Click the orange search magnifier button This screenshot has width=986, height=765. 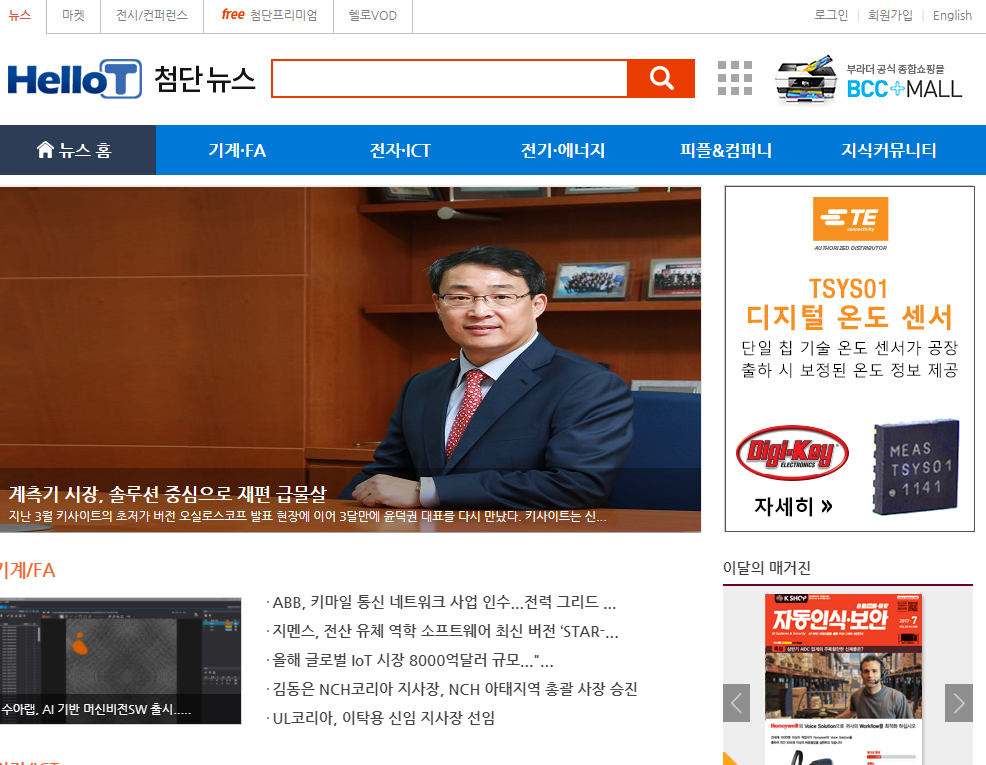(x=661, y=79)
